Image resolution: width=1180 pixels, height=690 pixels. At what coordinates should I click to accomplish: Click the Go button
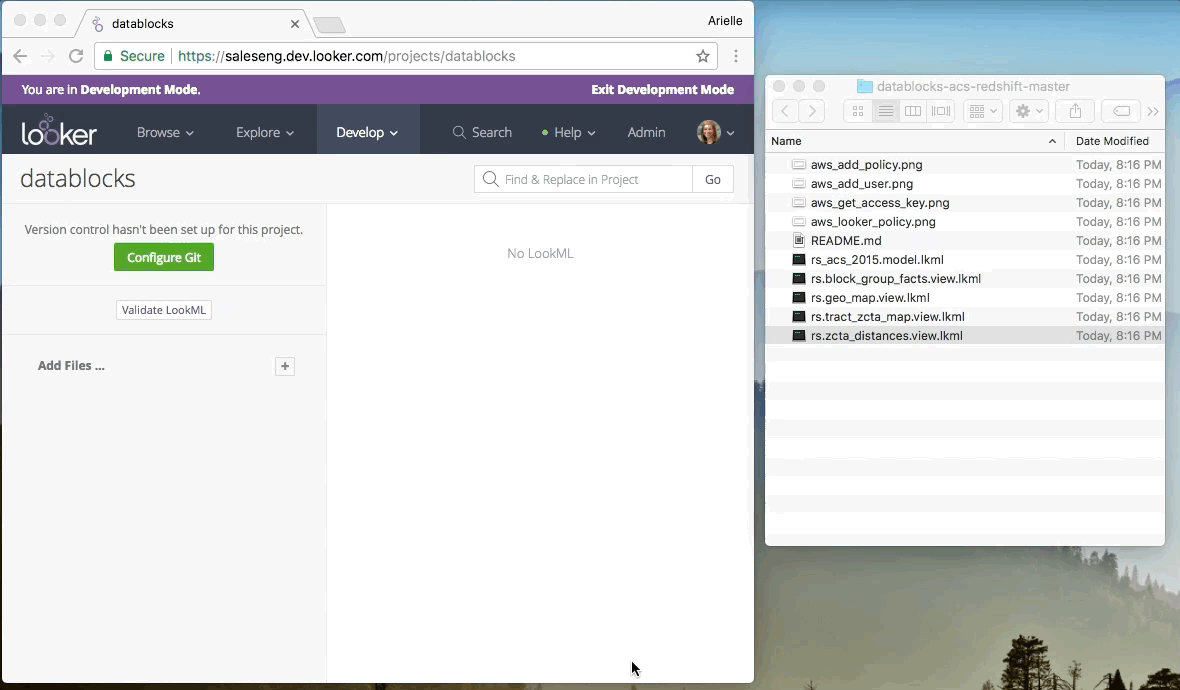(x=713, y=179)
